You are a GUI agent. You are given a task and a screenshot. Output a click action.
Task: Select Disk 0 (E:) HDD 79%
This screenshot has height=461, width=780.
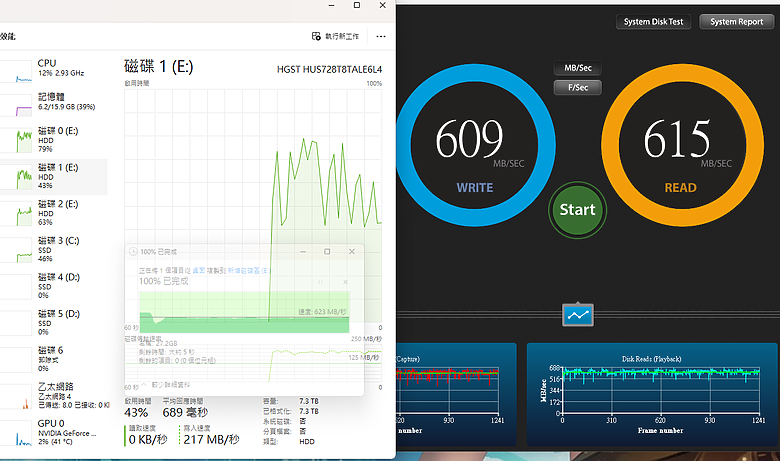[x=54, y=140]
